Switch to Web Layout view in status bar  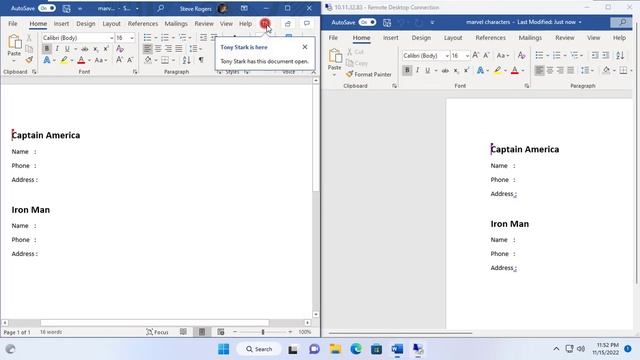click(221, 332)
